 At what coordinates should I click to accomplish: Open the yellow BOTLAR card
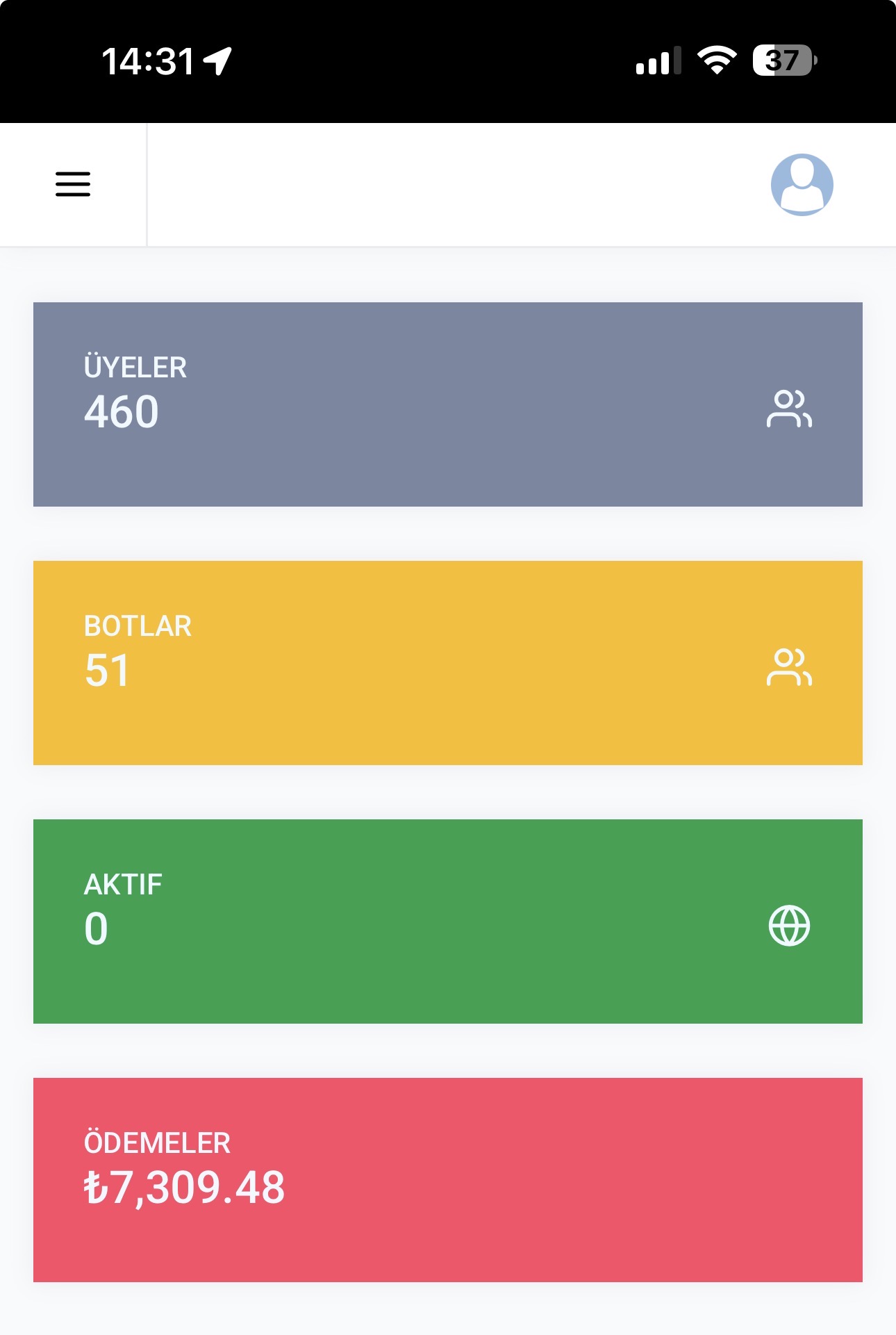point(448,663)
